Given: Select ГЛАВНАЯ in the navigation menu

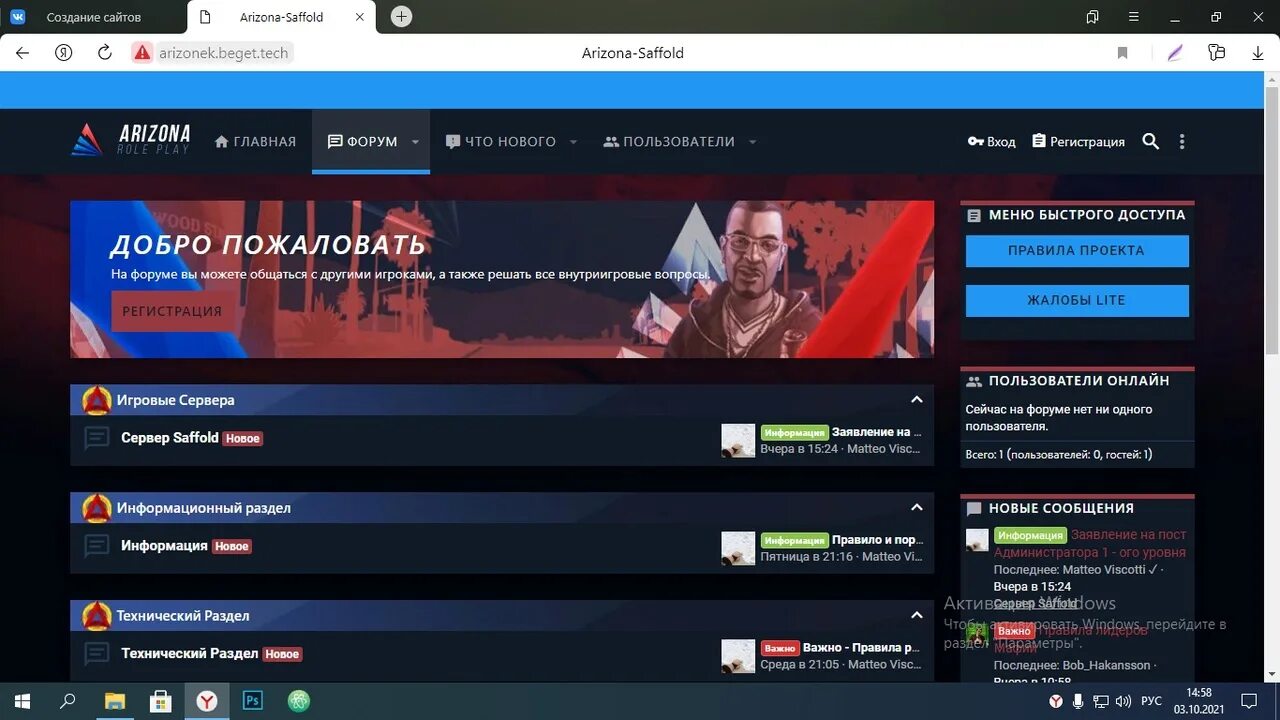Looking at the screenshot, I should (255, 141).
